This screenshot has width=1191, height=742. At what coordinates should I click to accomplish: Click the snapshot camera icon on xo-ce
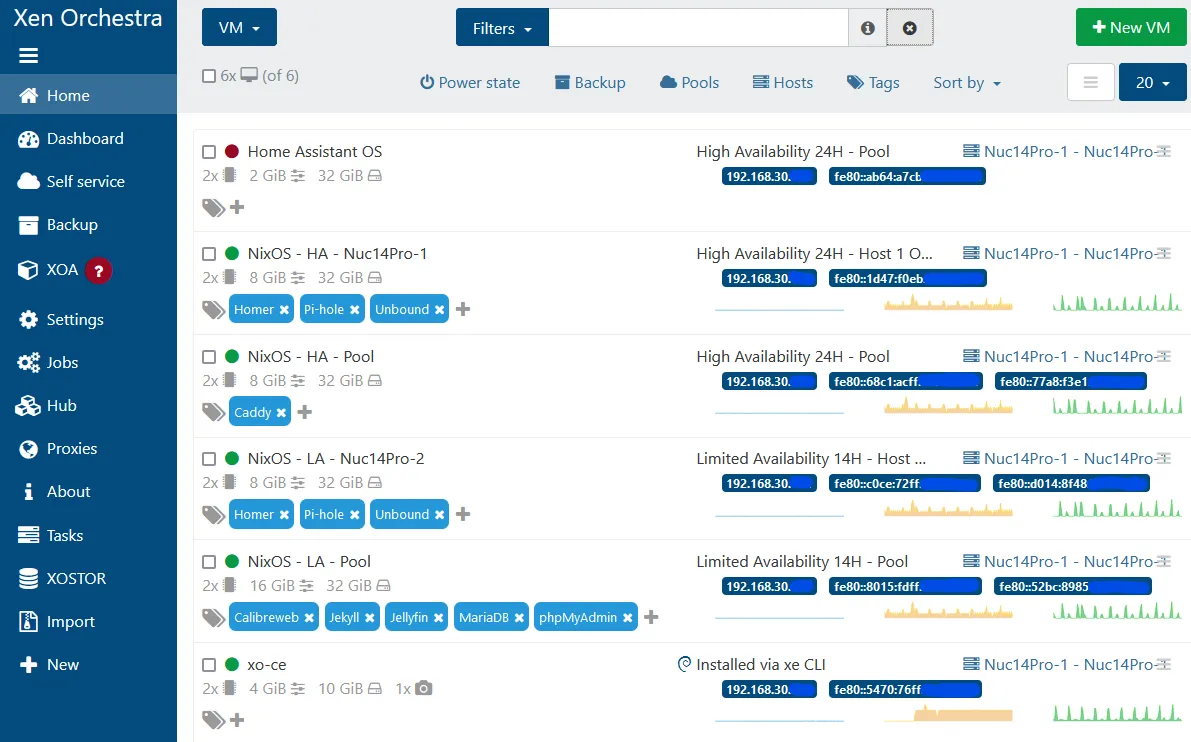coord(424,688)
